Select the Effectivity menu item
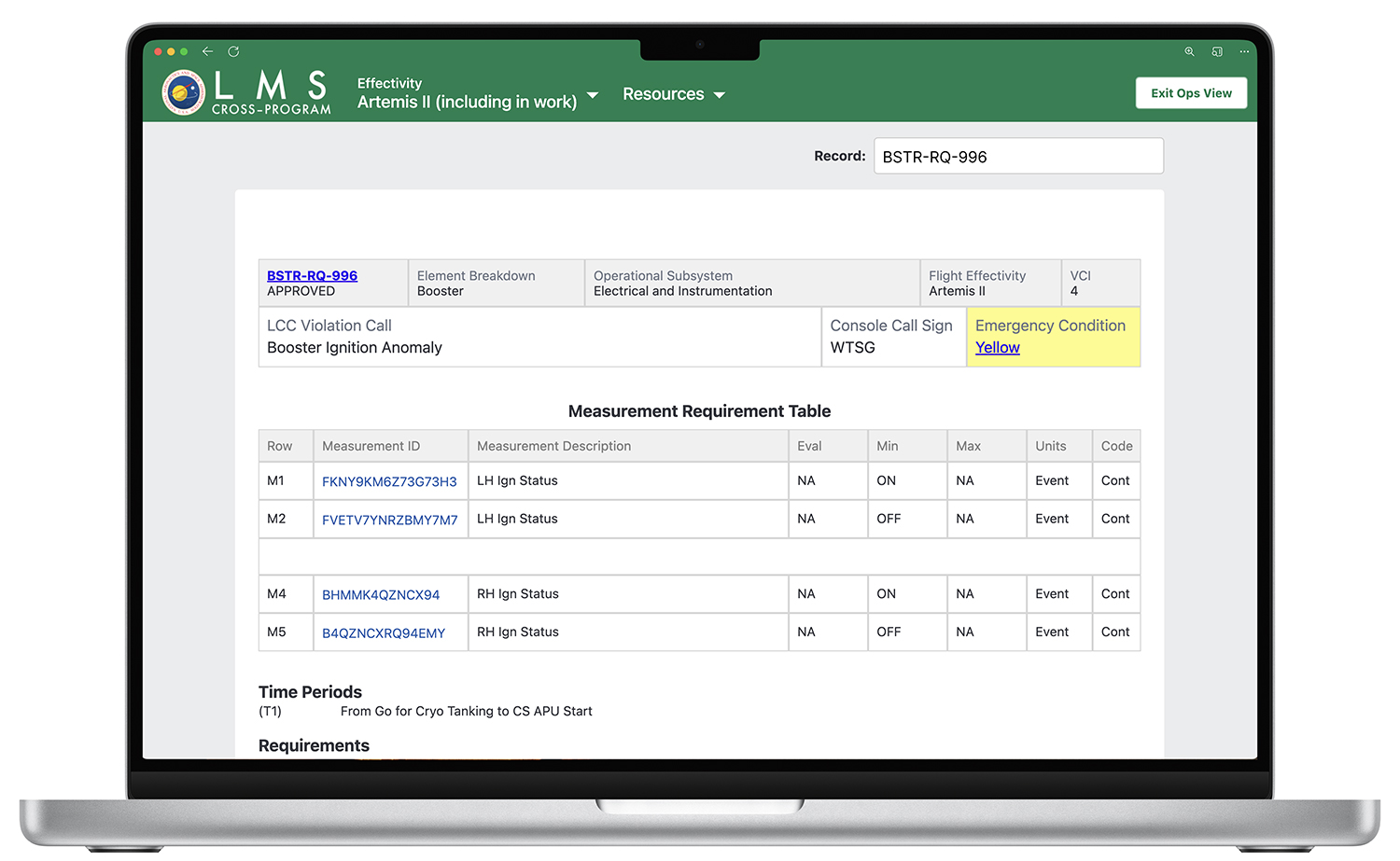Viewport: 1400px width, 861px height. 389,83
